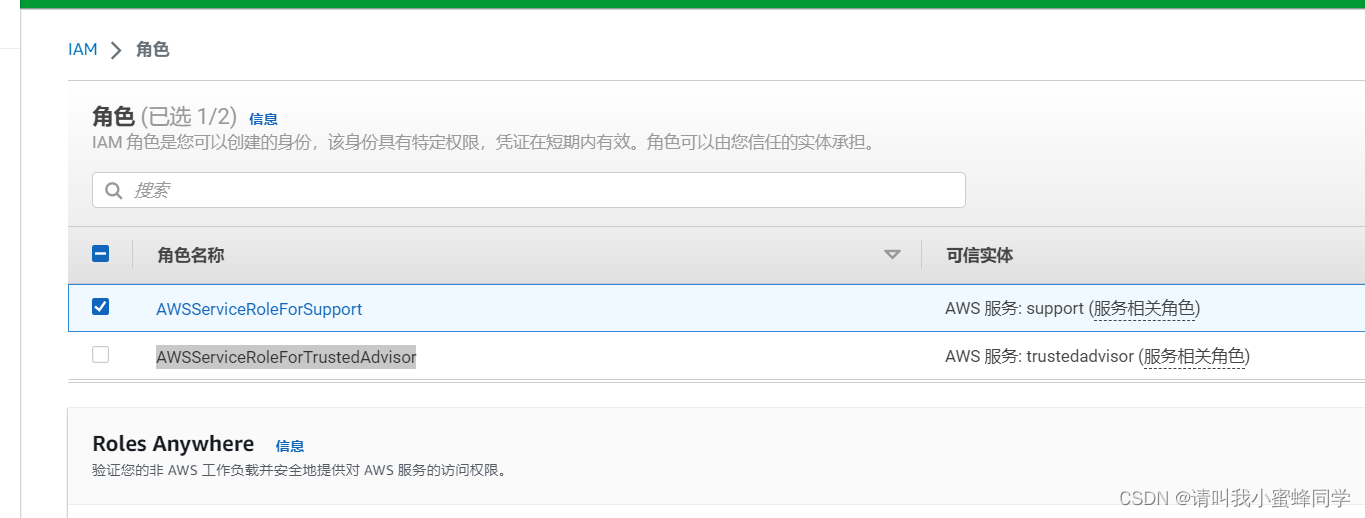Click the sort arrow in 角色名称 column
Screen dimensions: 1365x518
(892, 255)
